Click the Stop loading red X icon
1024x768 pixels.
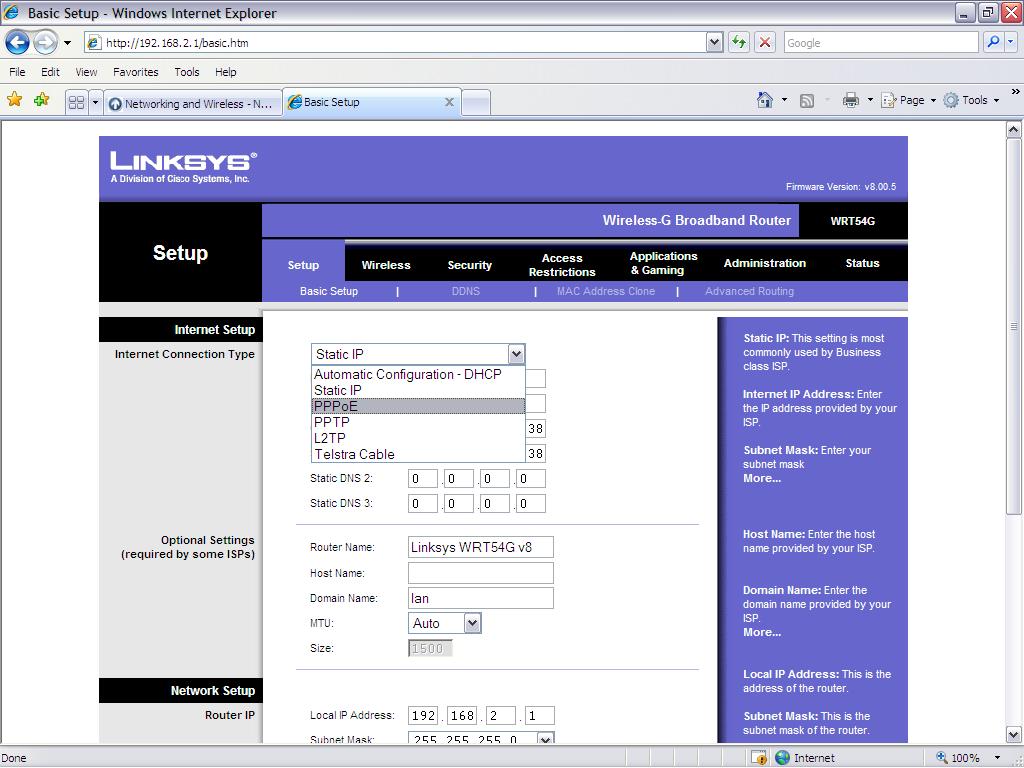(765, 43)
